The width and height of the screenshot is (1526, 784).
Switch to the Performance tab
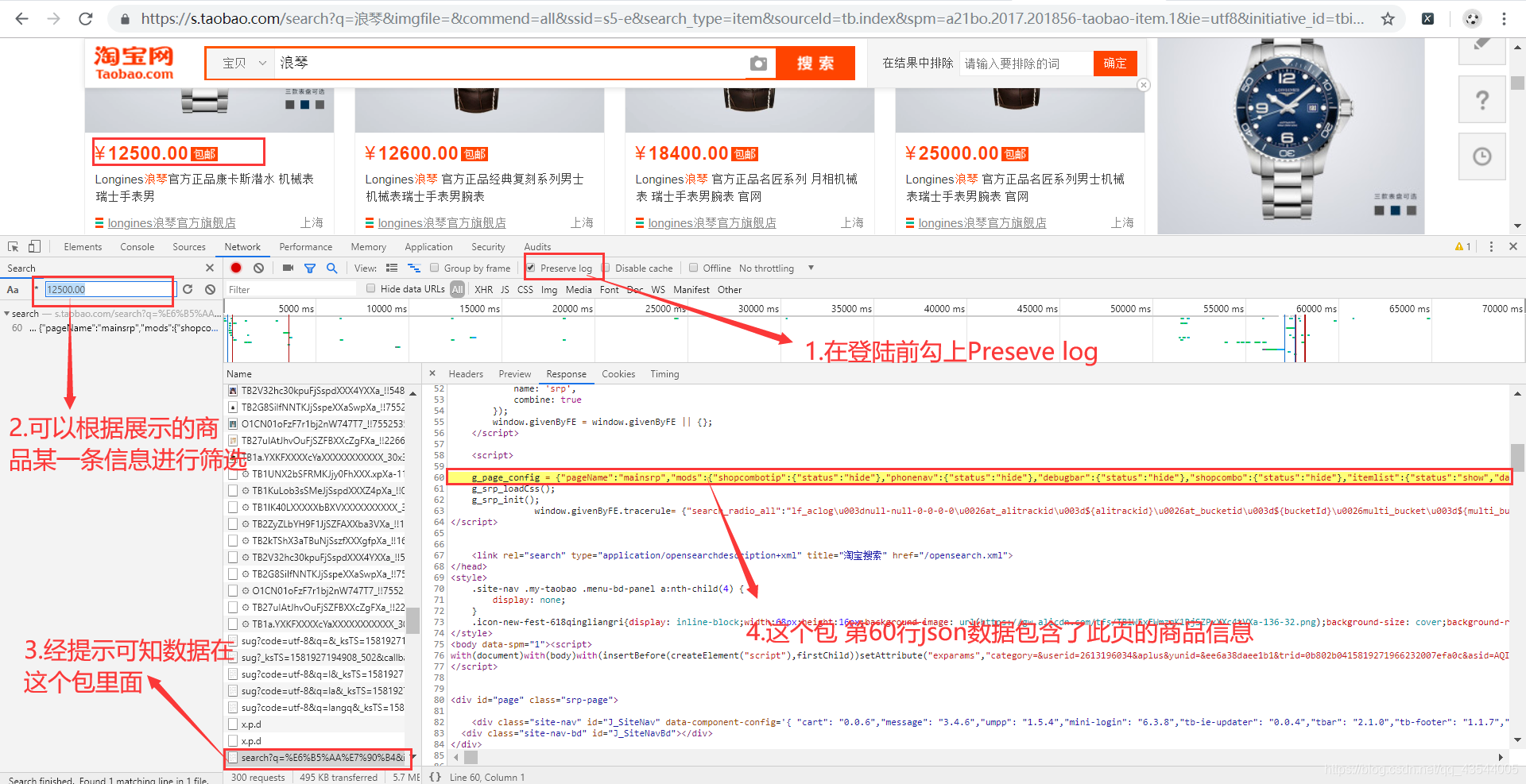point(306,247)
